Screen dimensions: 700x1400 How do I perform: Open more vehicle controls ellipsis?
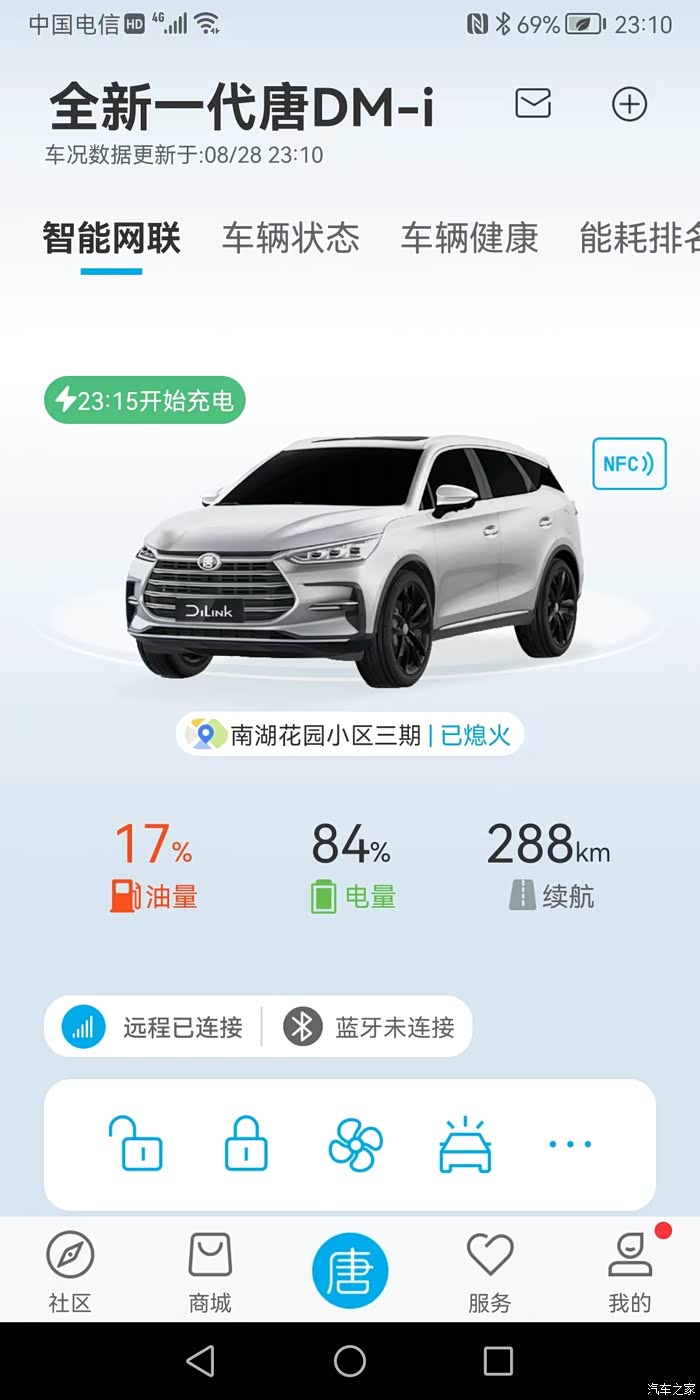pos(570,1144)
